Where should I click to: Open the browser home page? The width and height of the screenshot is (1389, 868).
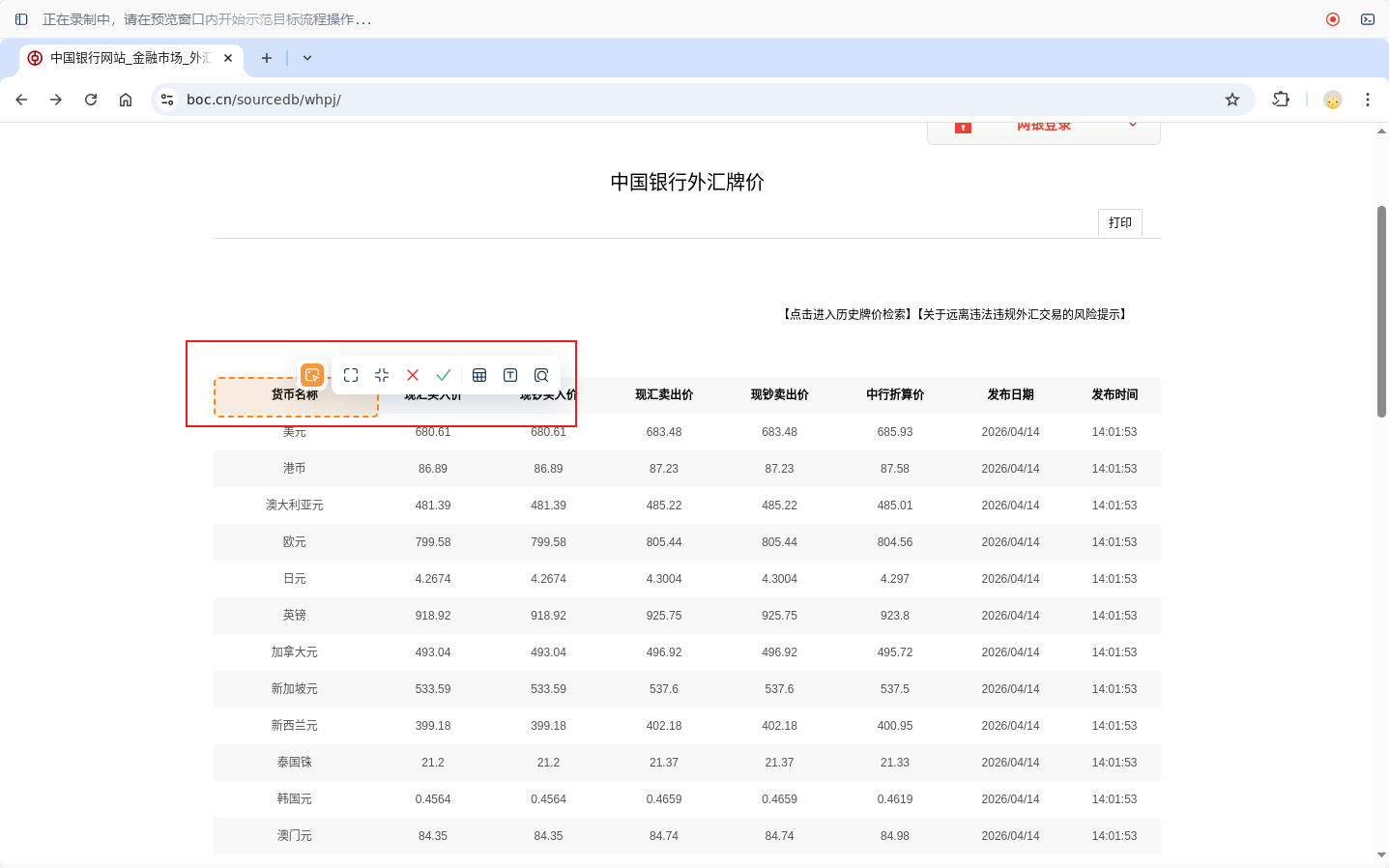126,100
